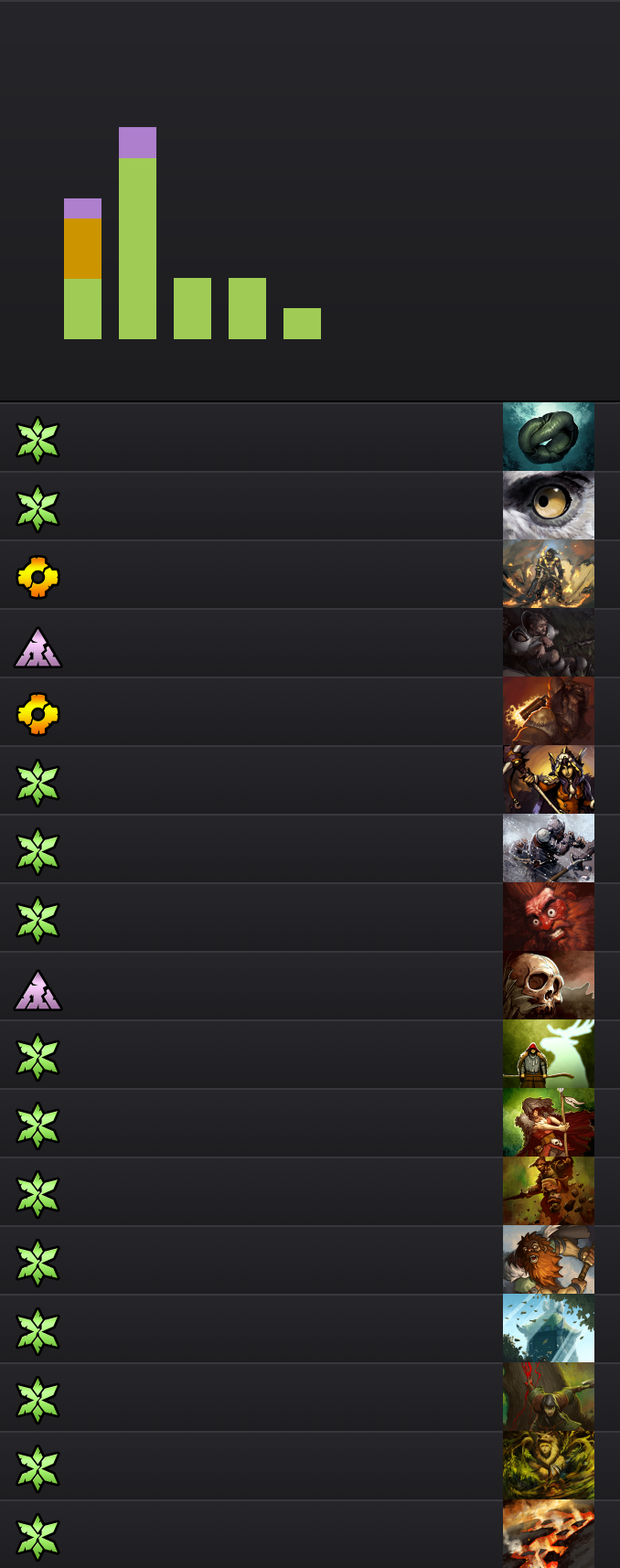Viewport: 620px width, 1568px height.
Task: Open the yellow eye card thumbnail
Action: click(549, 506)
